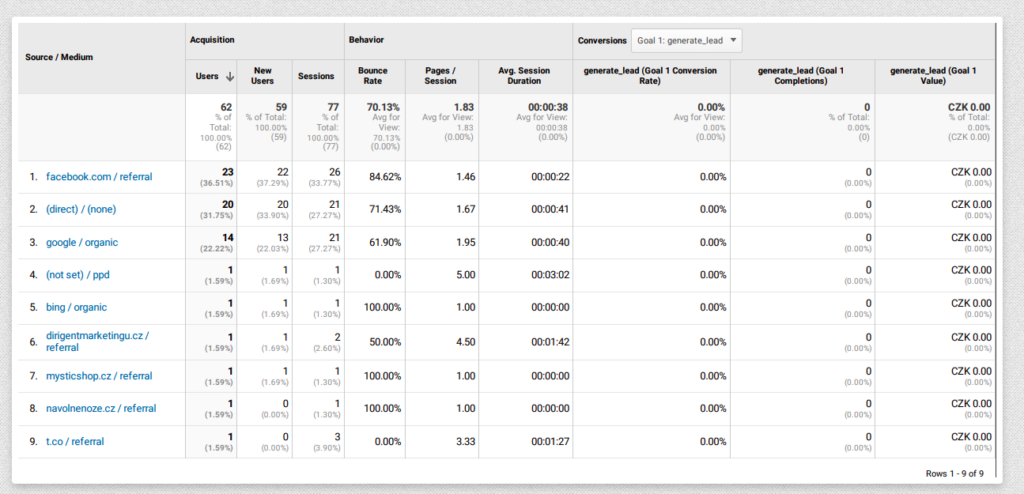
Task: Sort by Avg. Session Duration
Action: pyautogui.click(x=525, y=76)
